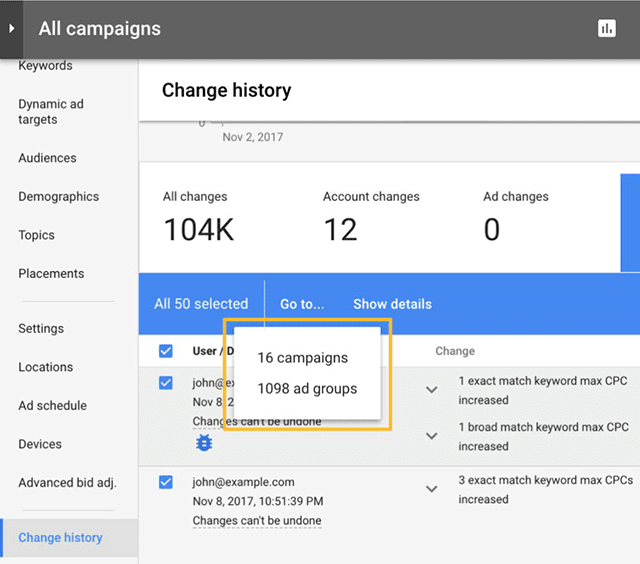Click the Show details button
The height and width of the screenshot is (564, 640).
392,304
